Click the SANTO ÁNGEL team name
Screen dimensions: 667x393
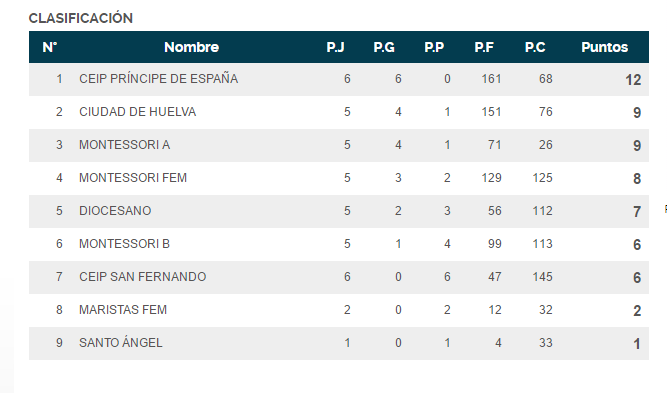tap(121, 342)
